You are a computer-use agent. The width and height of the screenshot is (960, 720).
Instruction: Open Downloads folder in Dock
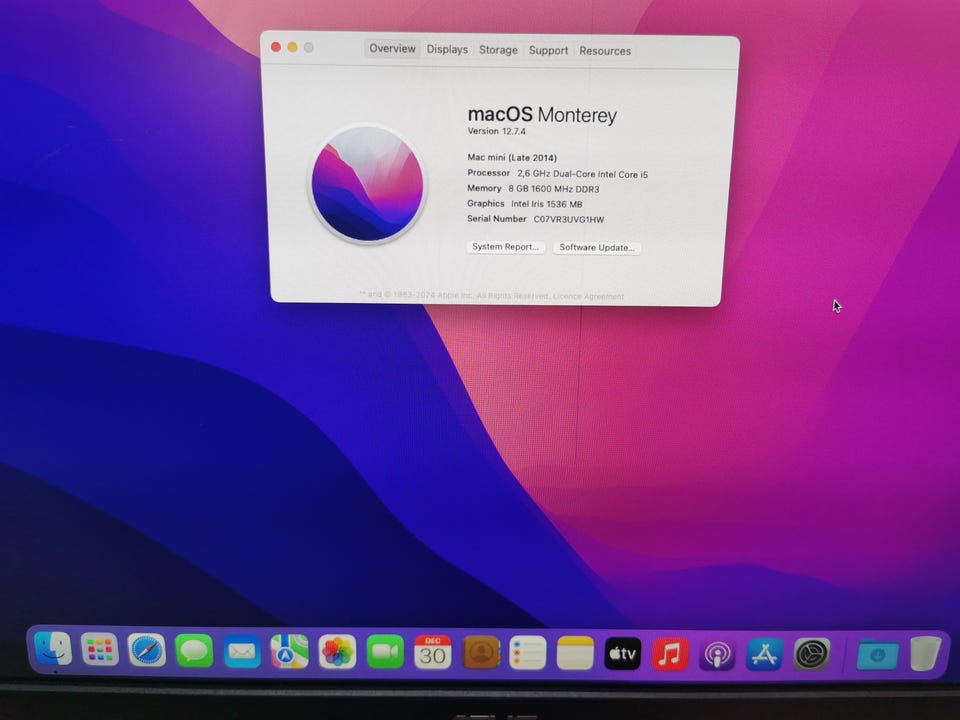coord(877,655)
